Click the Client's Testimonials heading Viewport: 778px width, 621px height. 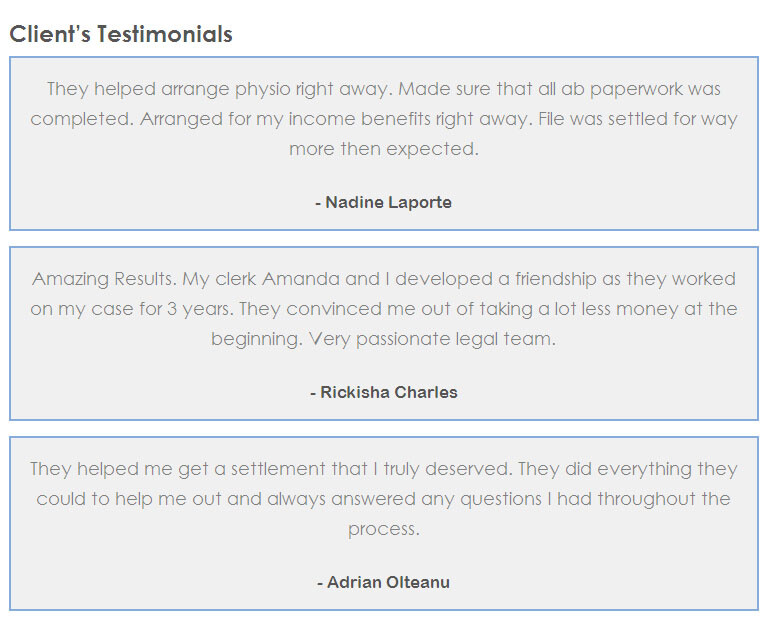(x=121, y=34)
